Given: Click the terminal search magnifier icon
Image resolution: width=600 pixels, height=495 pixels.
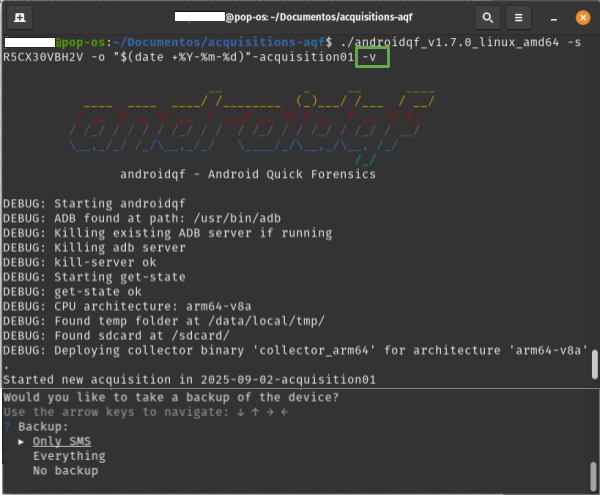Looking at the screenshot, I should (486, 17).
